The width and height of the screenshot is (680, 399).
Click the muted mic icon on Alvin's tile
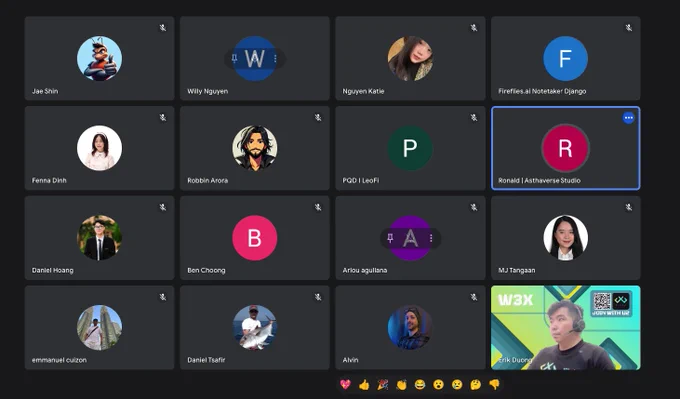point(474,297)
